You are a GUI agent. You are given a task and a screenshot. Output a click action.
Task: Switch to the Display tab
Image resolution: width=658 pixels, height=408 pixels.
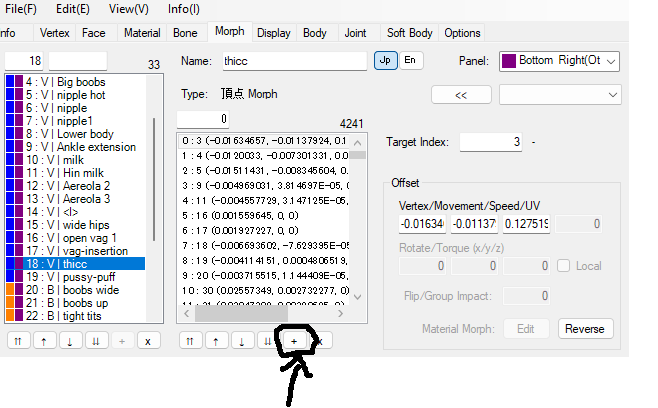[274, 33]
